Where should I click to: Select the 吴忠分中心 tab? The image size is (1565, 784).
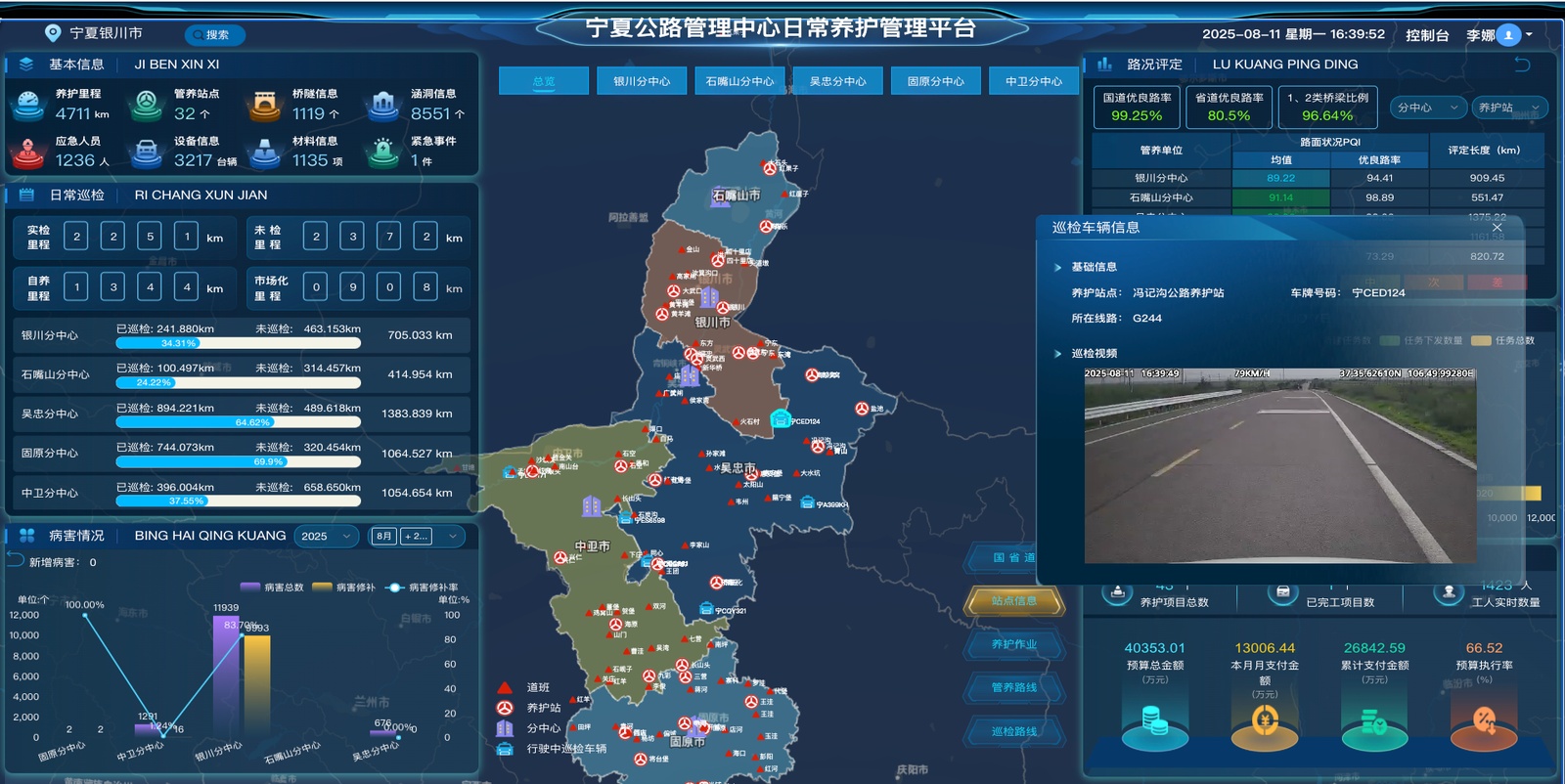837,81
